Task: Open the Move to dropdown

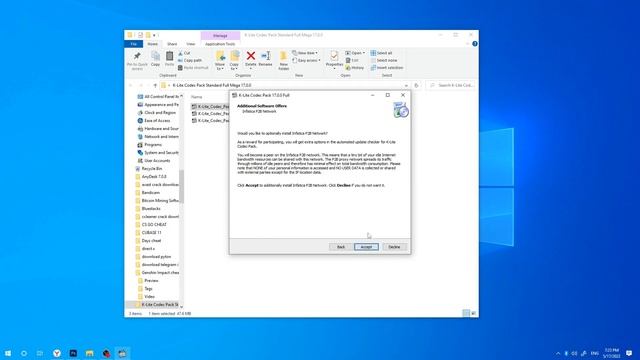Action: click(220, 60)
